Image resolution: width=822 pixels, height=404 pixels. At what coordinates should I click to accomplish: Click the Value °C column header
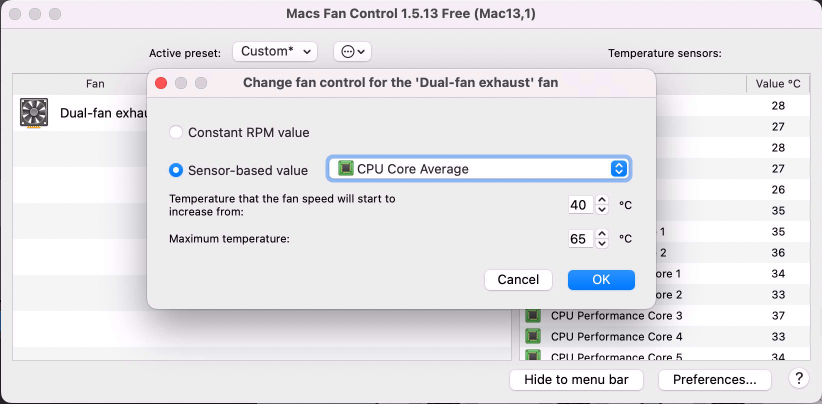click(778, 84)
